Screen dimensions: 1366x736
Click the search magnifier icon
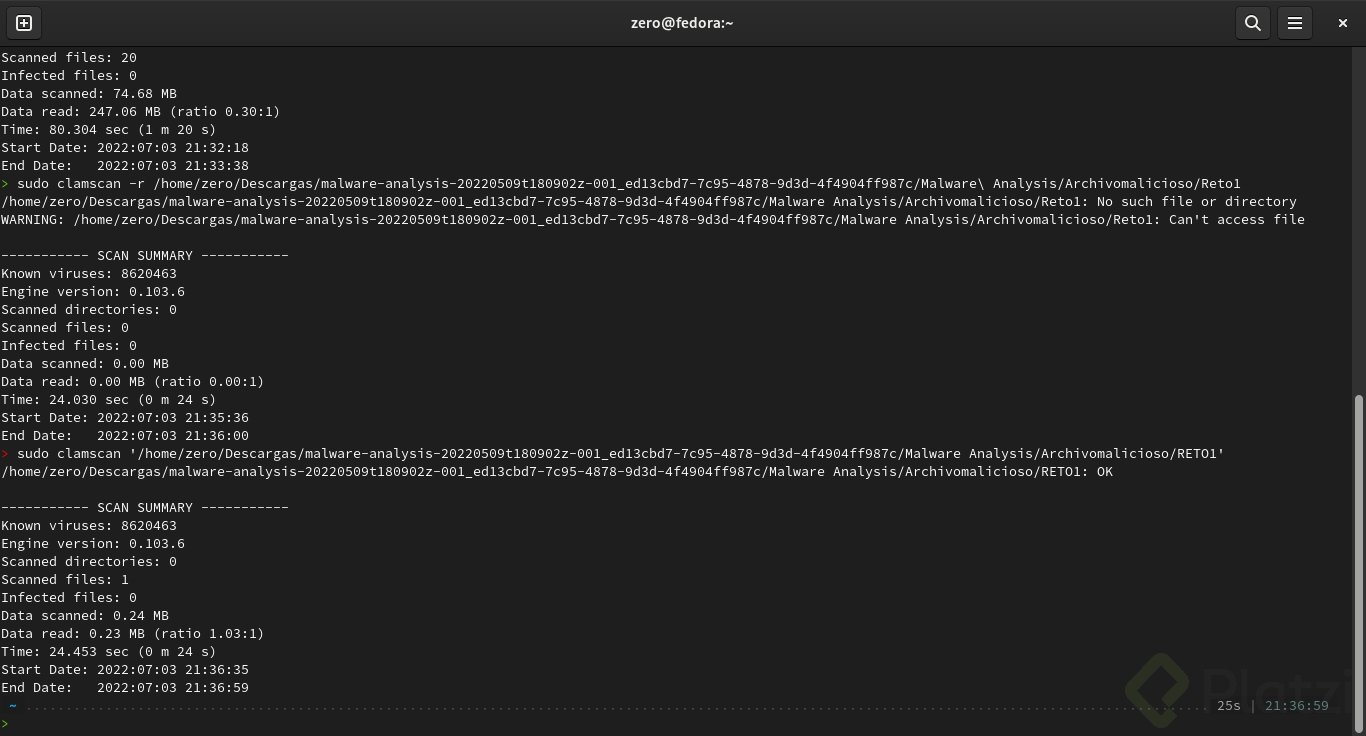[1252, 23]
